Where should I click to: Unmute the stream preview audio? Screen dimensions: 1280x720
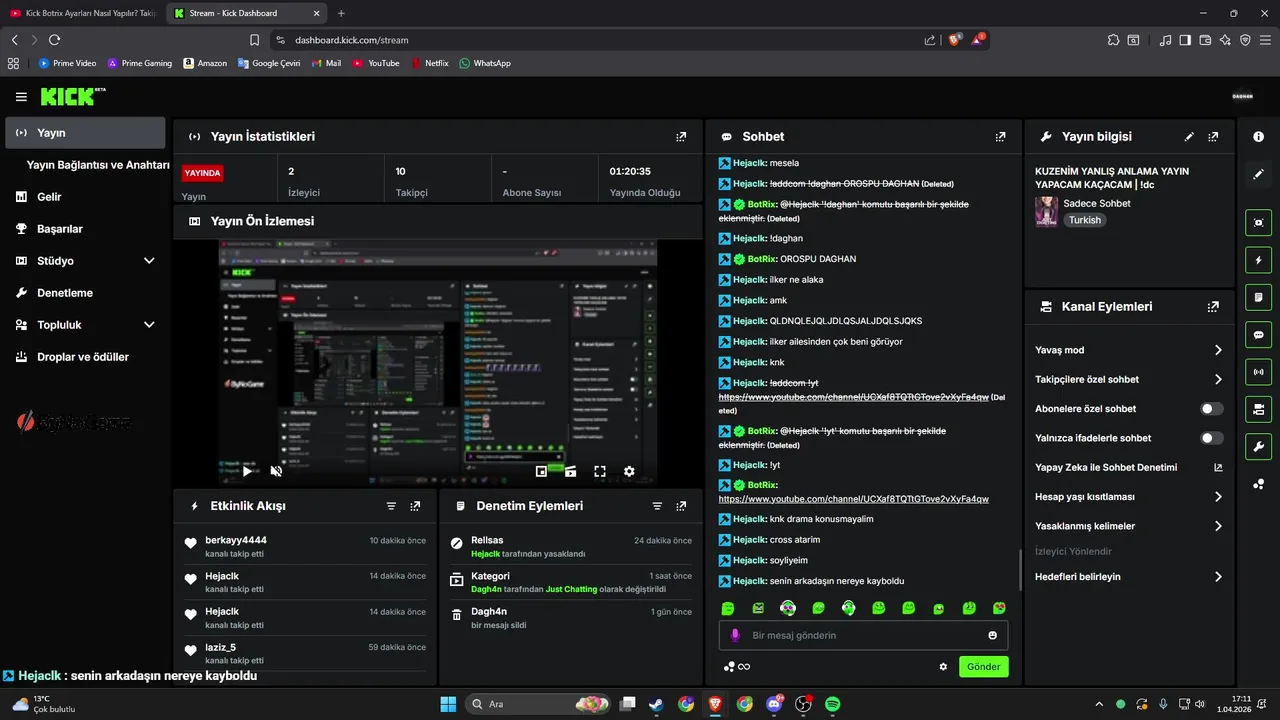[x=277, y=471]
